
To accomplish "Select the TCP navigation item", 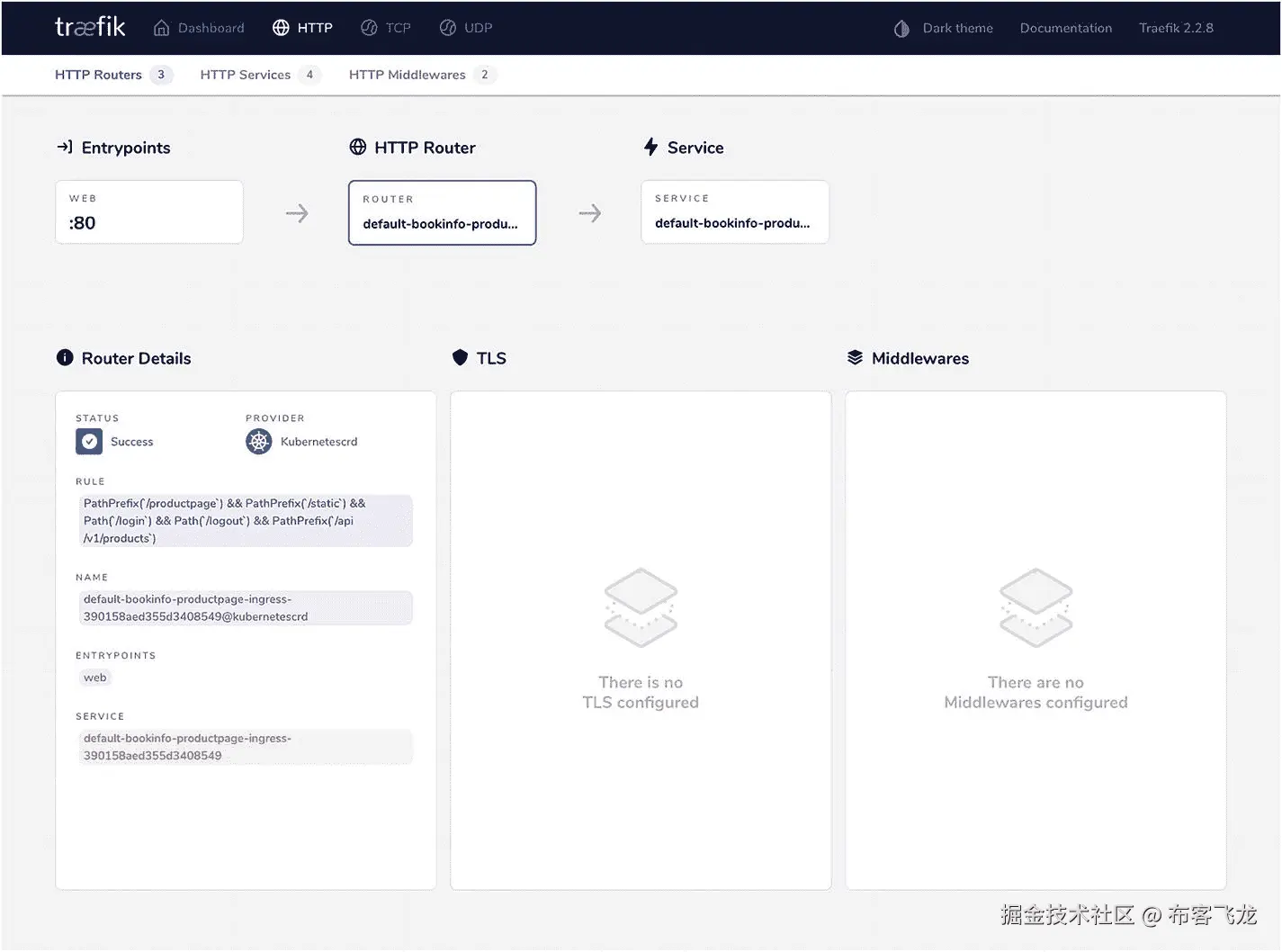I will click(386, 28).
